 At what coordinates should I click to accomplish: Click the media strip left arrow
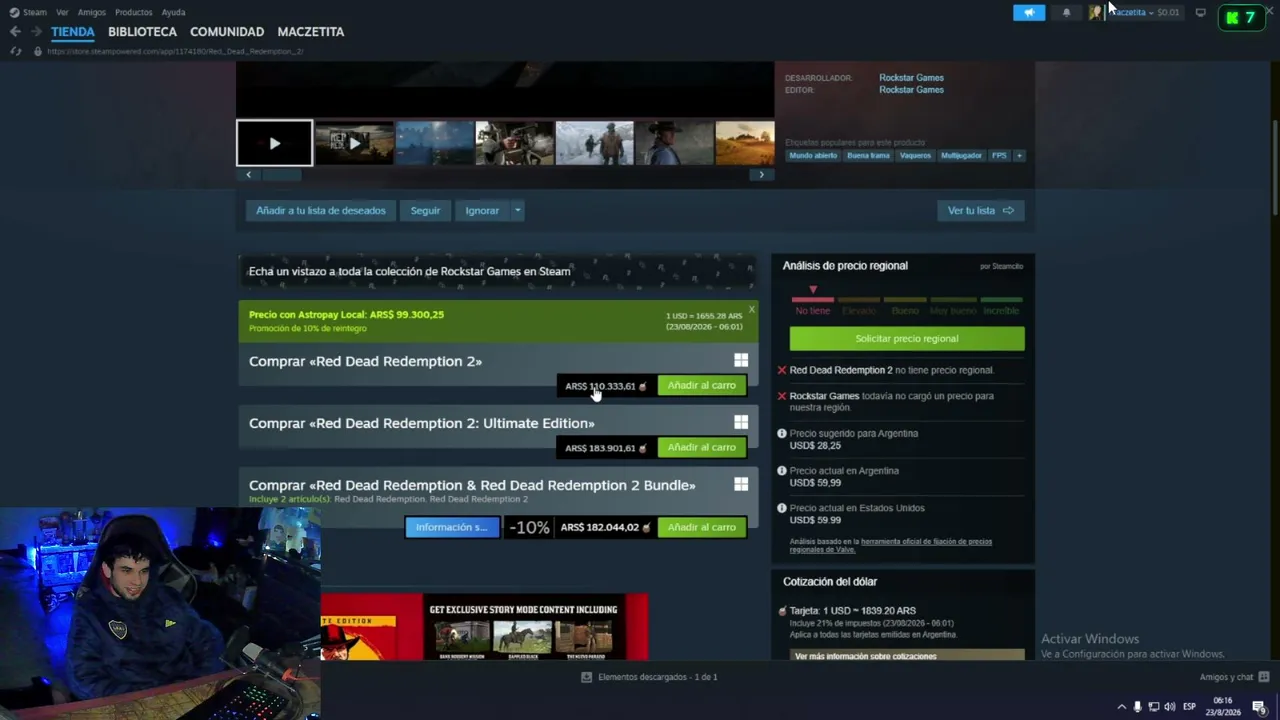tap(248, 175)
